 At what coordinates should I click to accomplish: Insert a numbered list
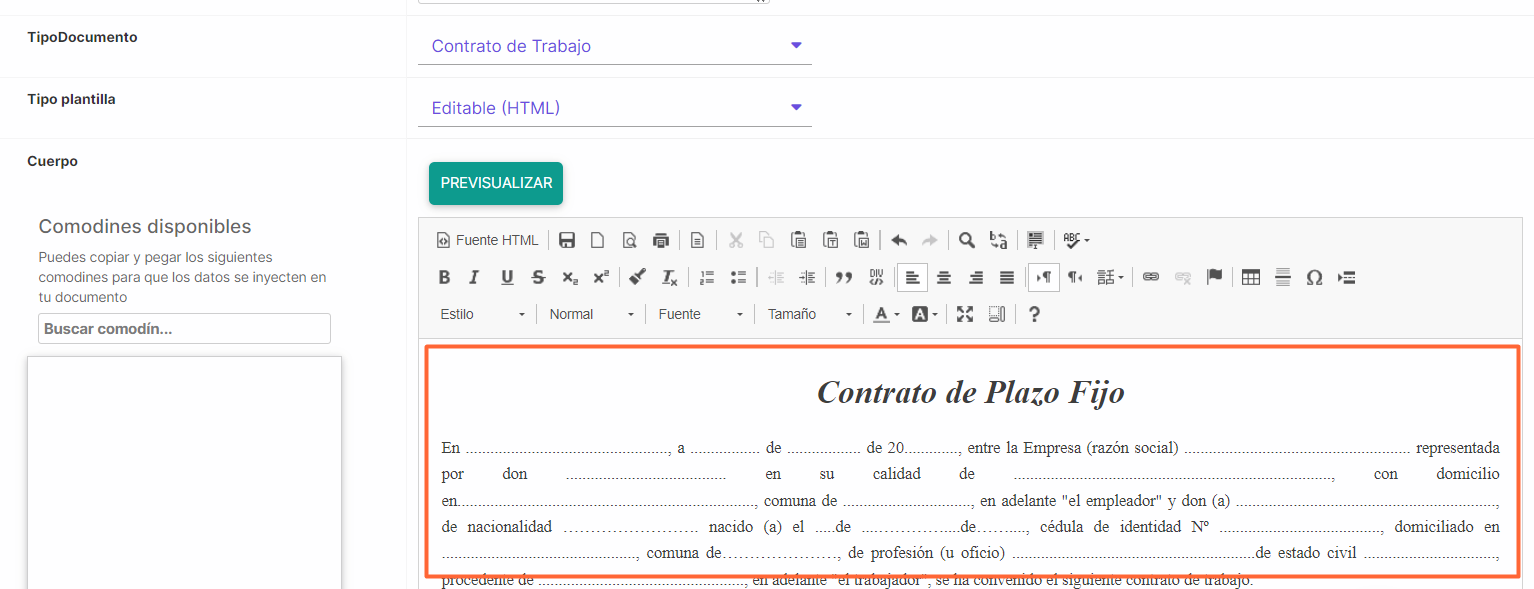tap(707, 277)
